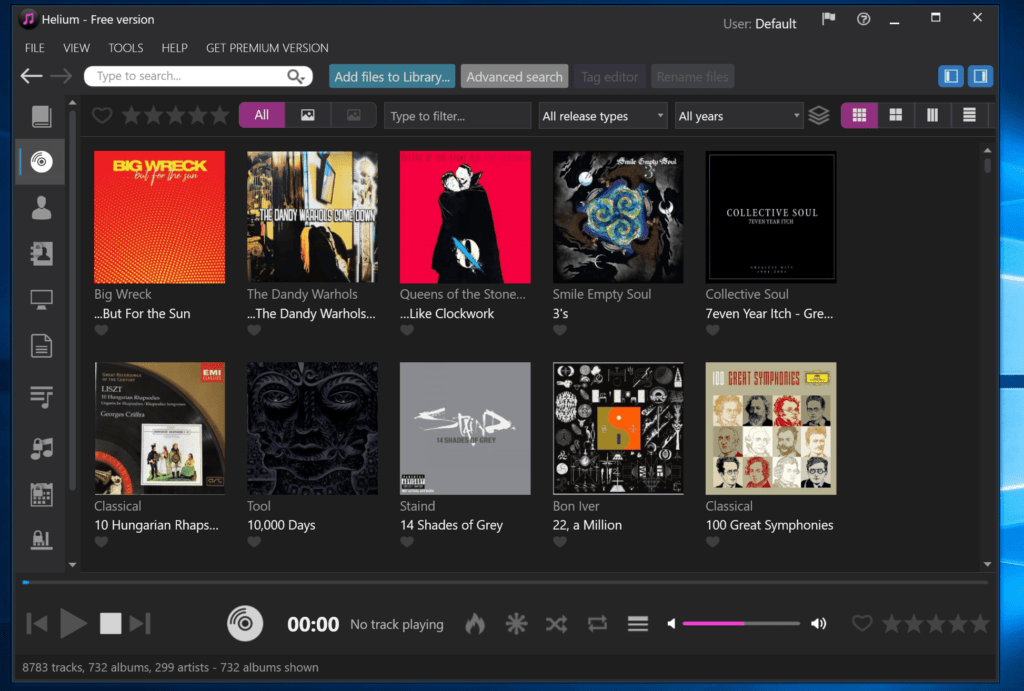1024x691 pixels.
Task: Click the flag icon in title bar
Action: click(x=828, y=19)
